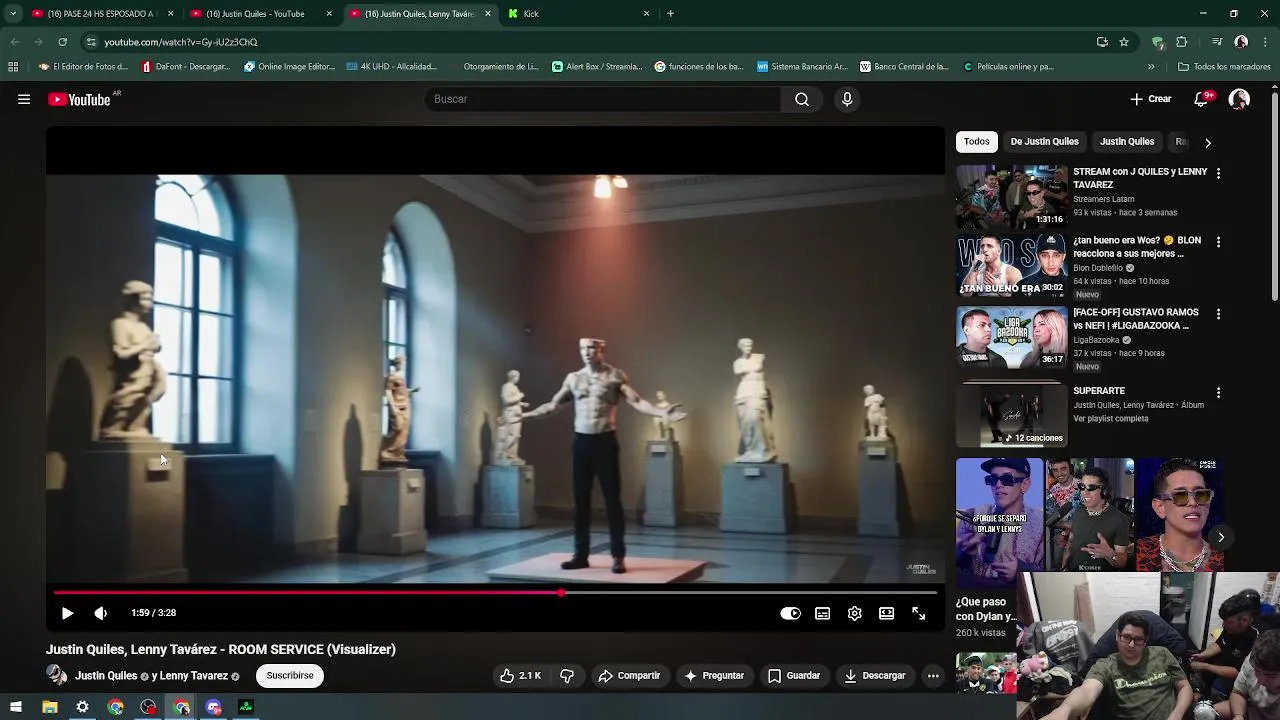Open the YouTube account avatar menu

coord(1239,99)
